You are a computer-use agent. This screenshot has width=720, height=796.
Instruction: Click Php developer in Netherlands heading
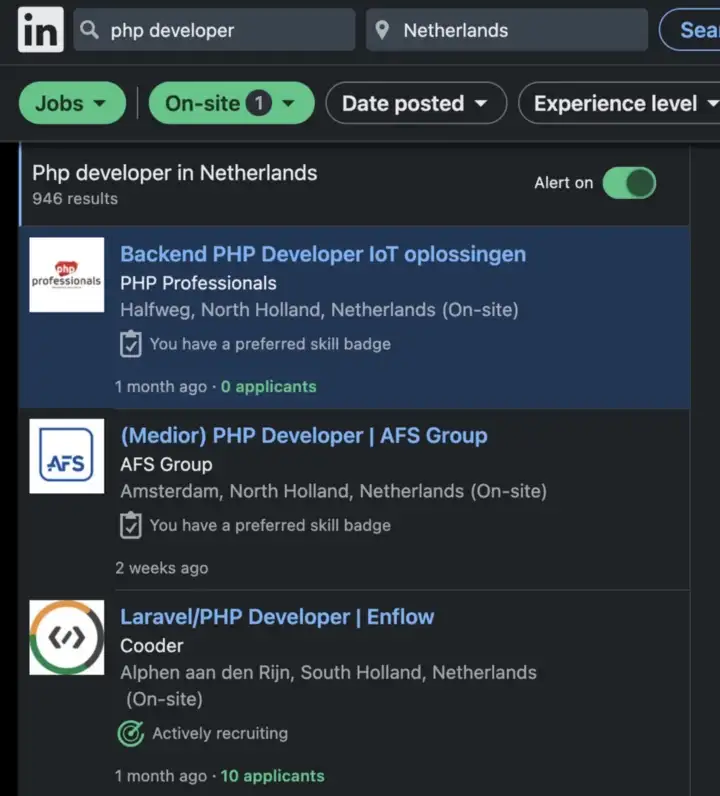coord(175,173)
